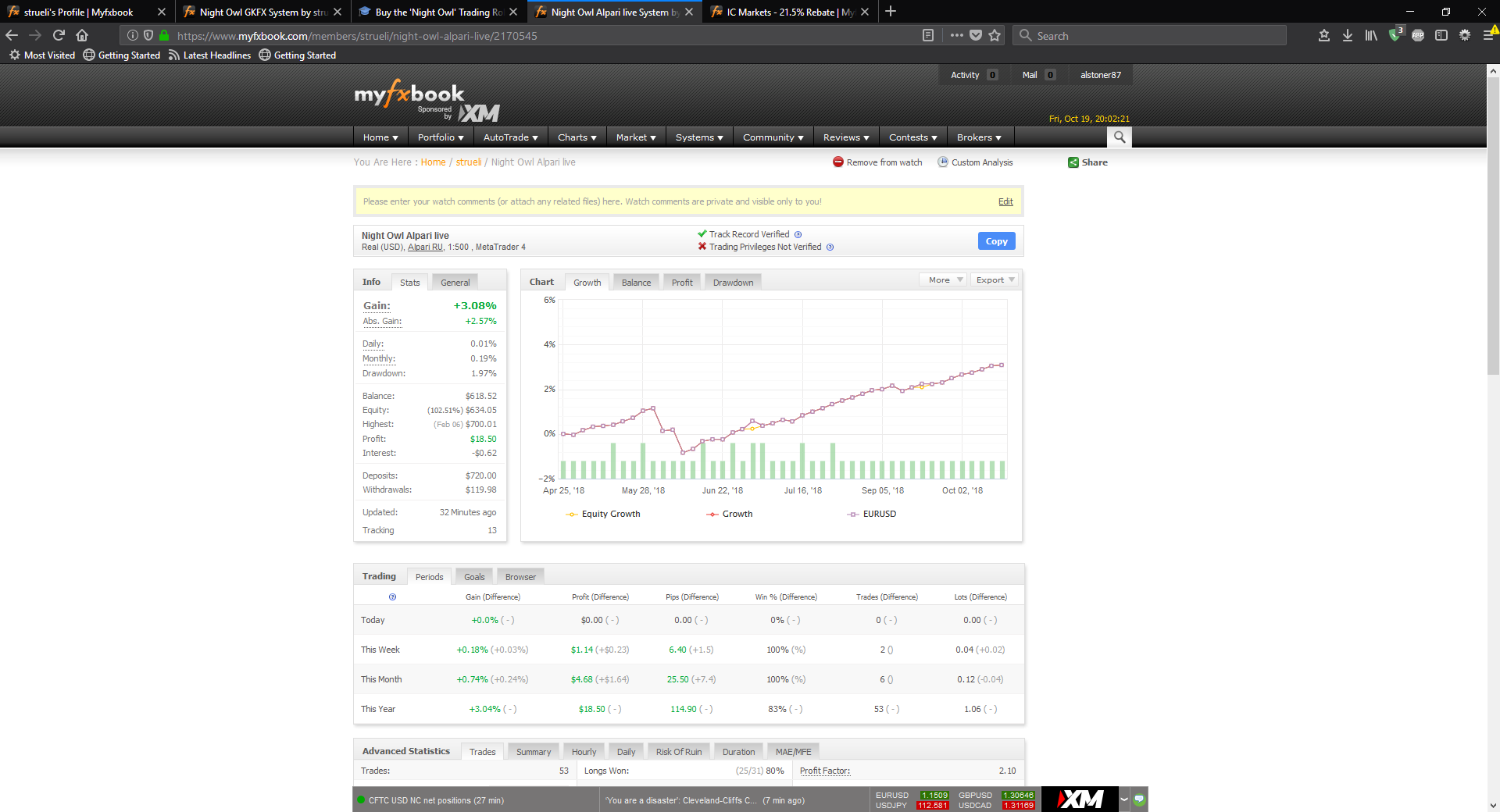Open the Goals tab in Trading

click(474, 577)
